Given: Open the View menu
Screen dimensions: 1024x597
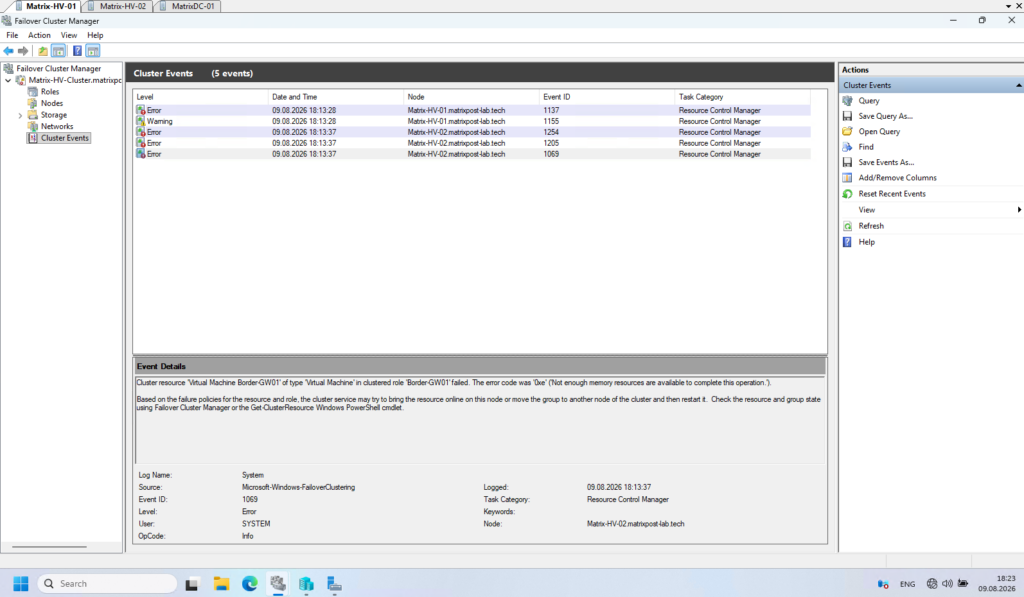Looking at the screenshot, I should pyautogui.click(x=69, y=35).
